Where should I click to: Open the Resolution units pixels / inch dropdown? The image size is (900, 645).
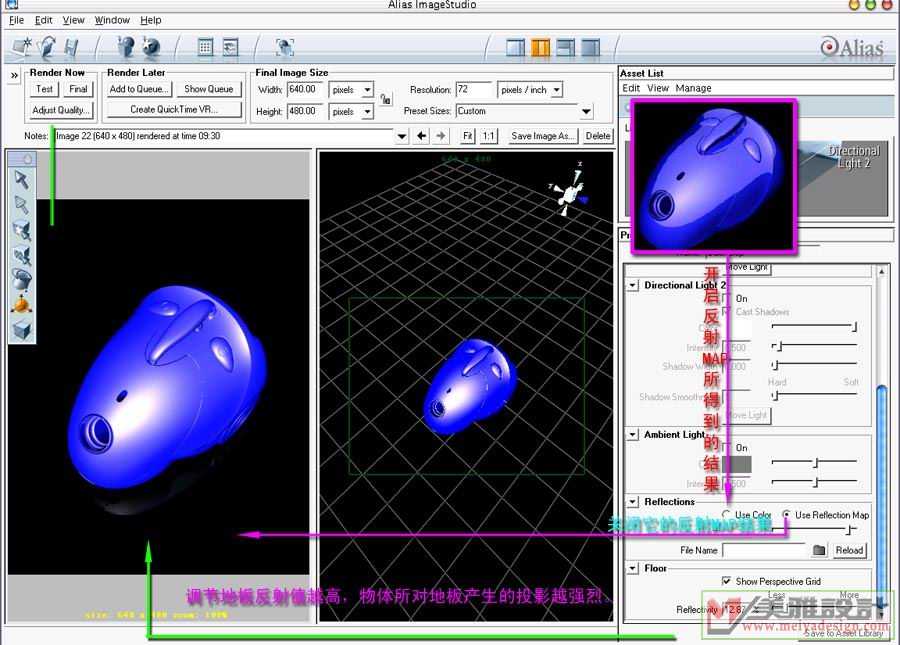(556, 90)
